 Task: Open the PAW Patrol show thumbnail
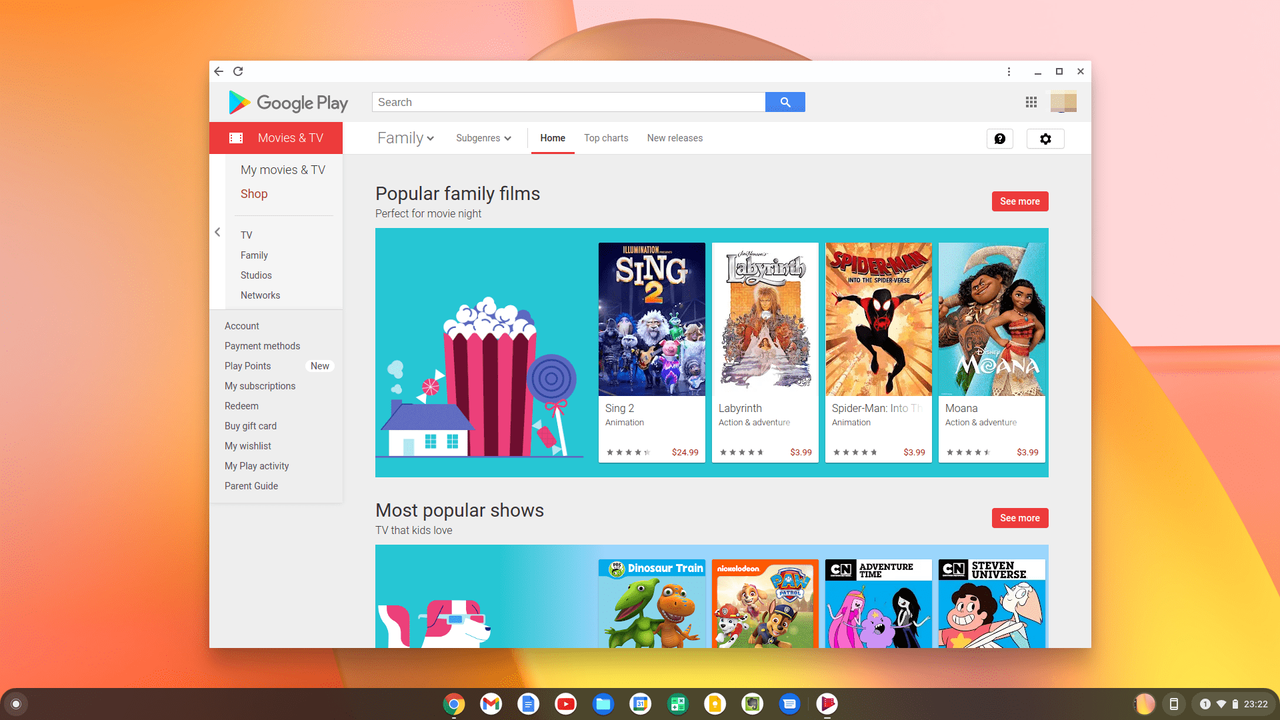coord(765,604)
